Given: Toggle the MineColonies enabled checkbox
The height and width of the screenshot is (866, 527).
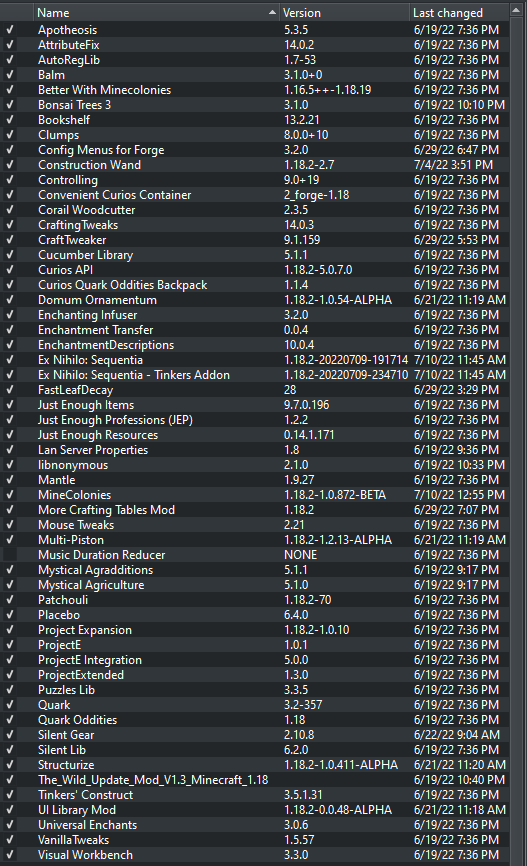Looking at the screenshot, I should pyautogui.click(x=9, y=495).
